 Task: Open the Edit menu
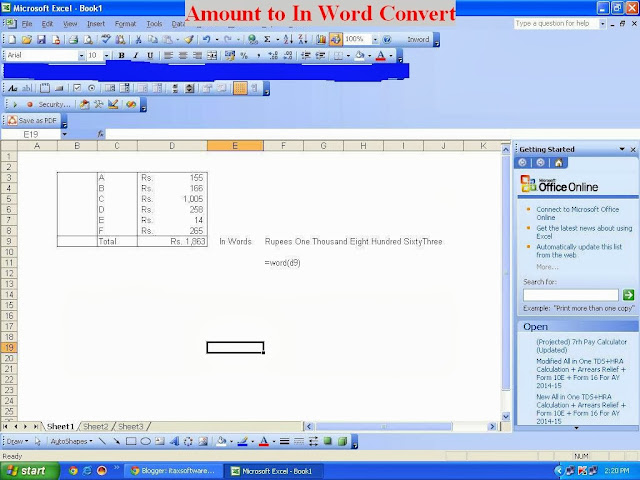[47, 24]
